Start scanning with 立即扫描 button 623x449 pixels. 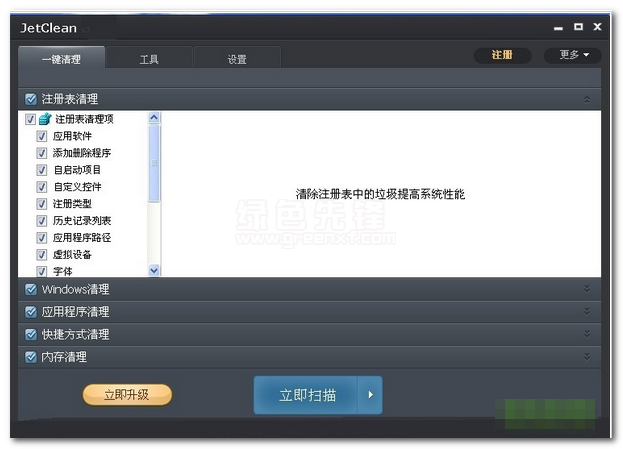point(306,395)
